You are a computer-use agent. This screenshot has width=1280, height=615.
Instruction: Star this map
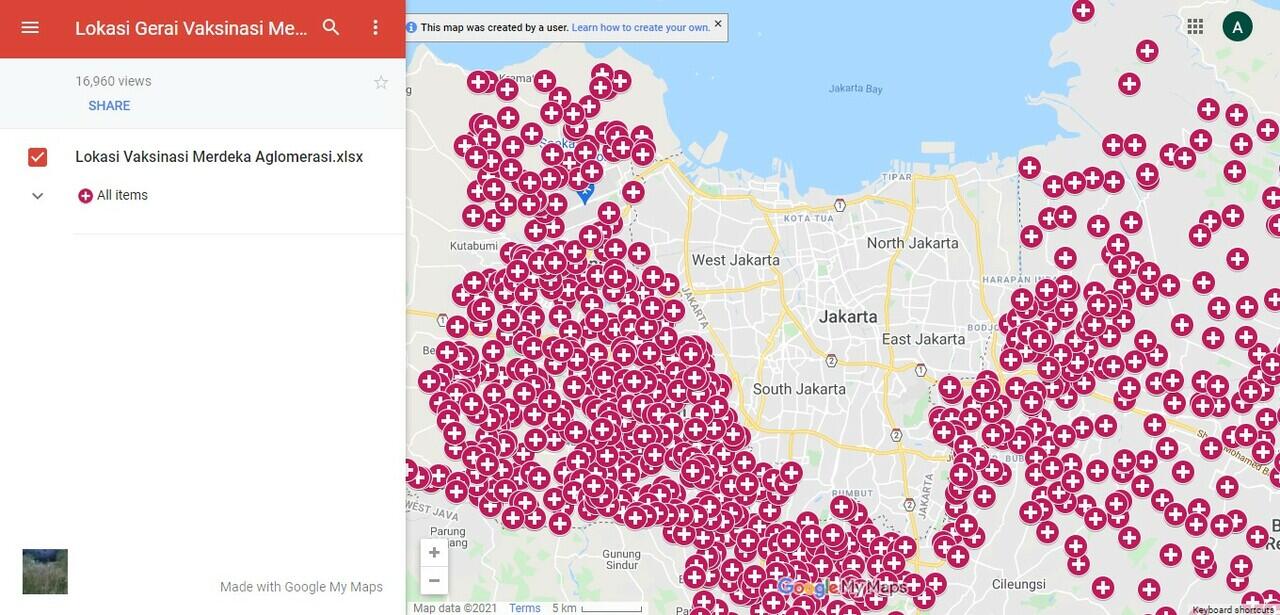coord(381,82)
